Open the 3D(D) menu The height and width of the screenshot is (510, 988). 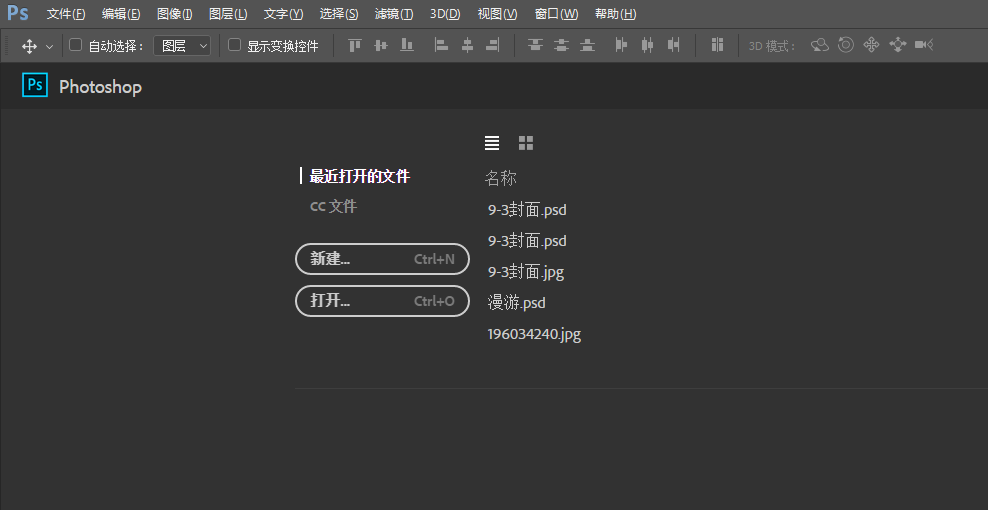pyautogui.click(x=445, y=14)
